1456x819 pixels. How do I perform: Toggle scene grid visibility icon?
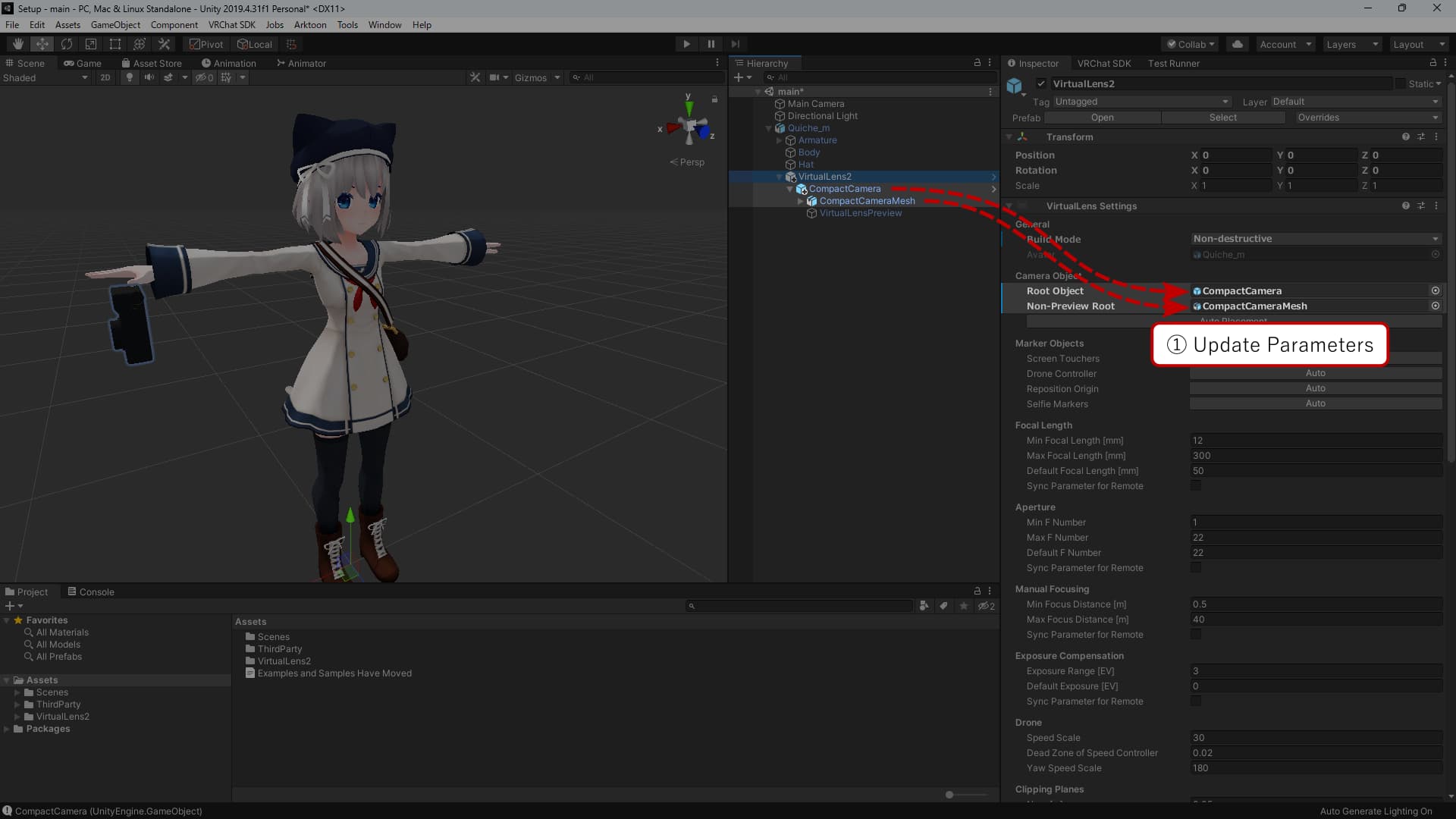226,77
